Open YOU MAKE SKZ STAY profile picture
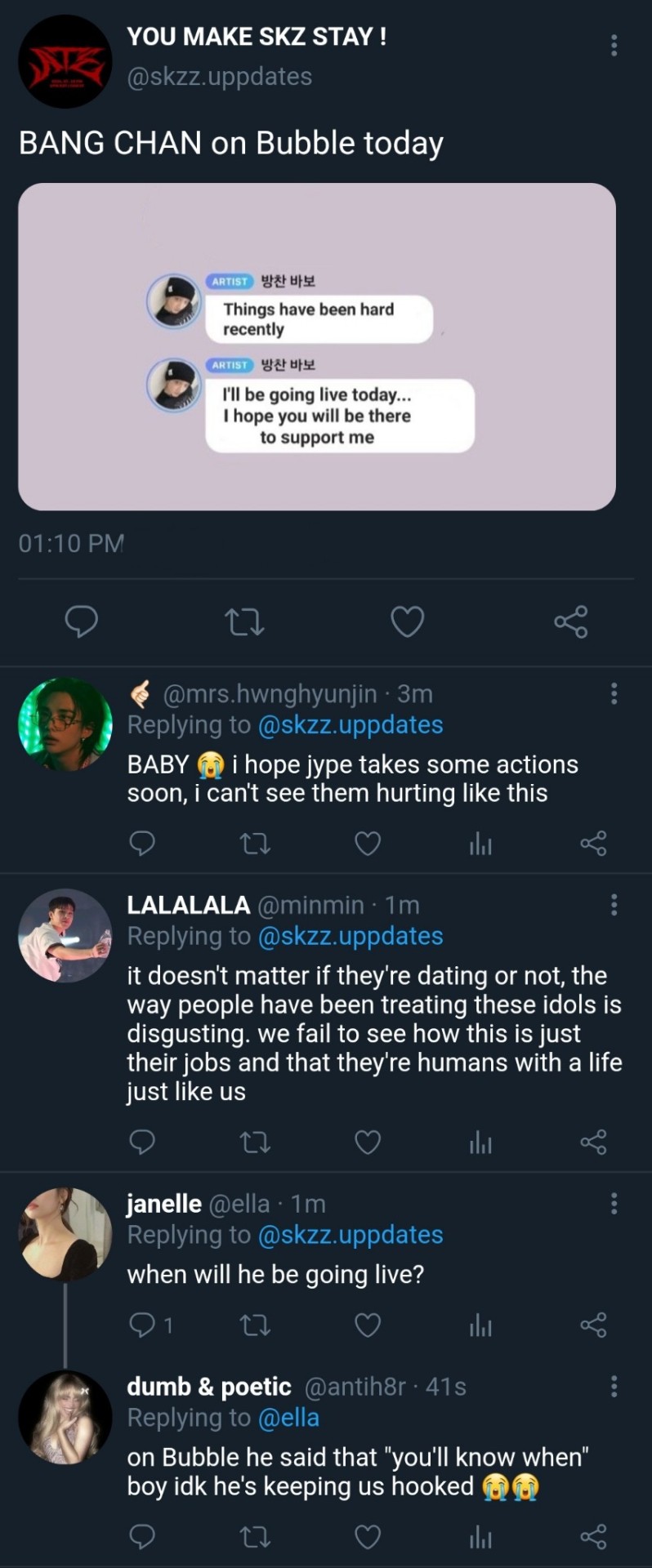This screenshot has width=652, height=1568. click(x=65, y=62)
